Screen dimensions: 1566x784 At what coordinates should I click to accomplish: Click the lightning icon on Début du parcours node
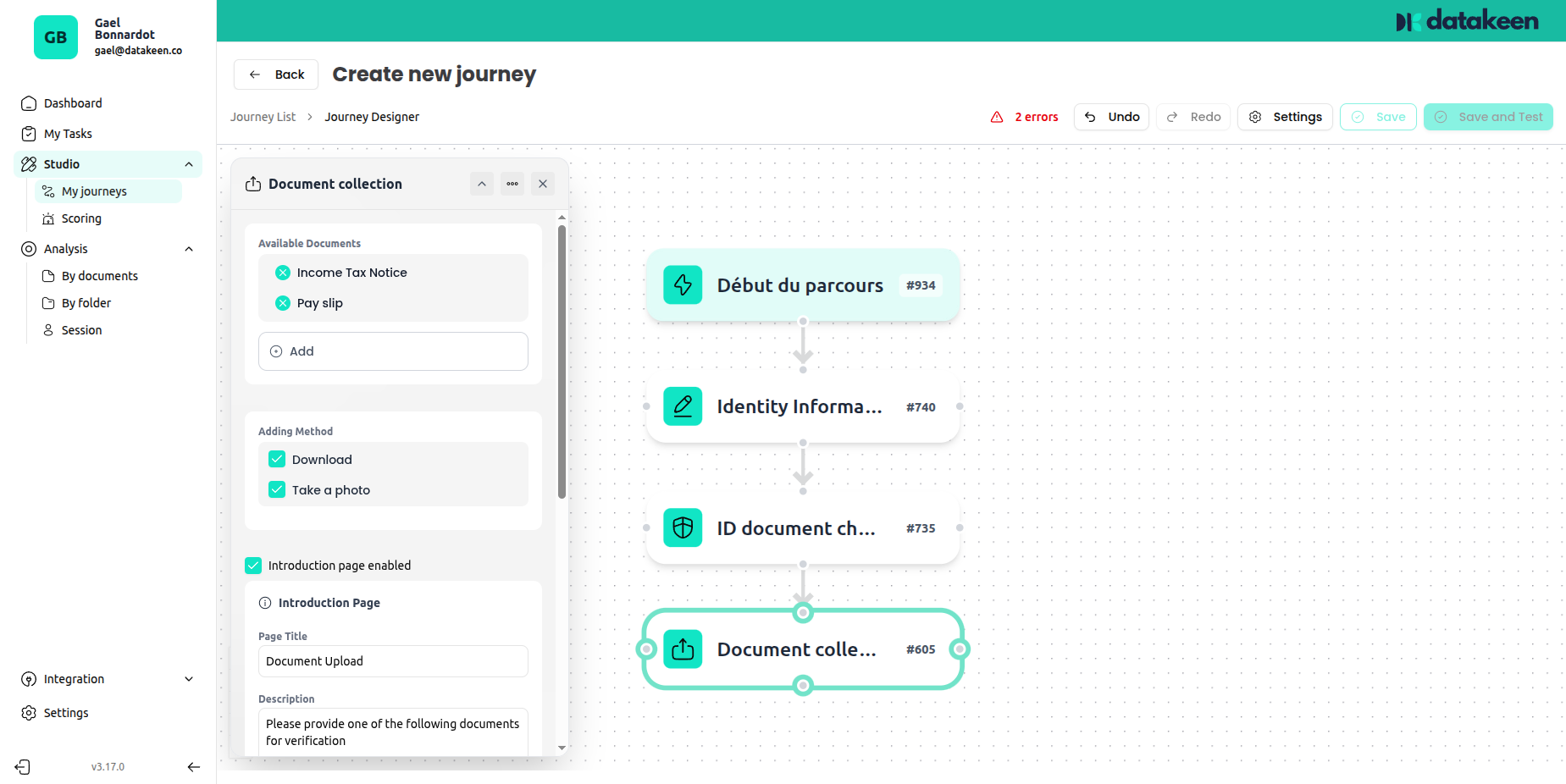pos(683,285)
